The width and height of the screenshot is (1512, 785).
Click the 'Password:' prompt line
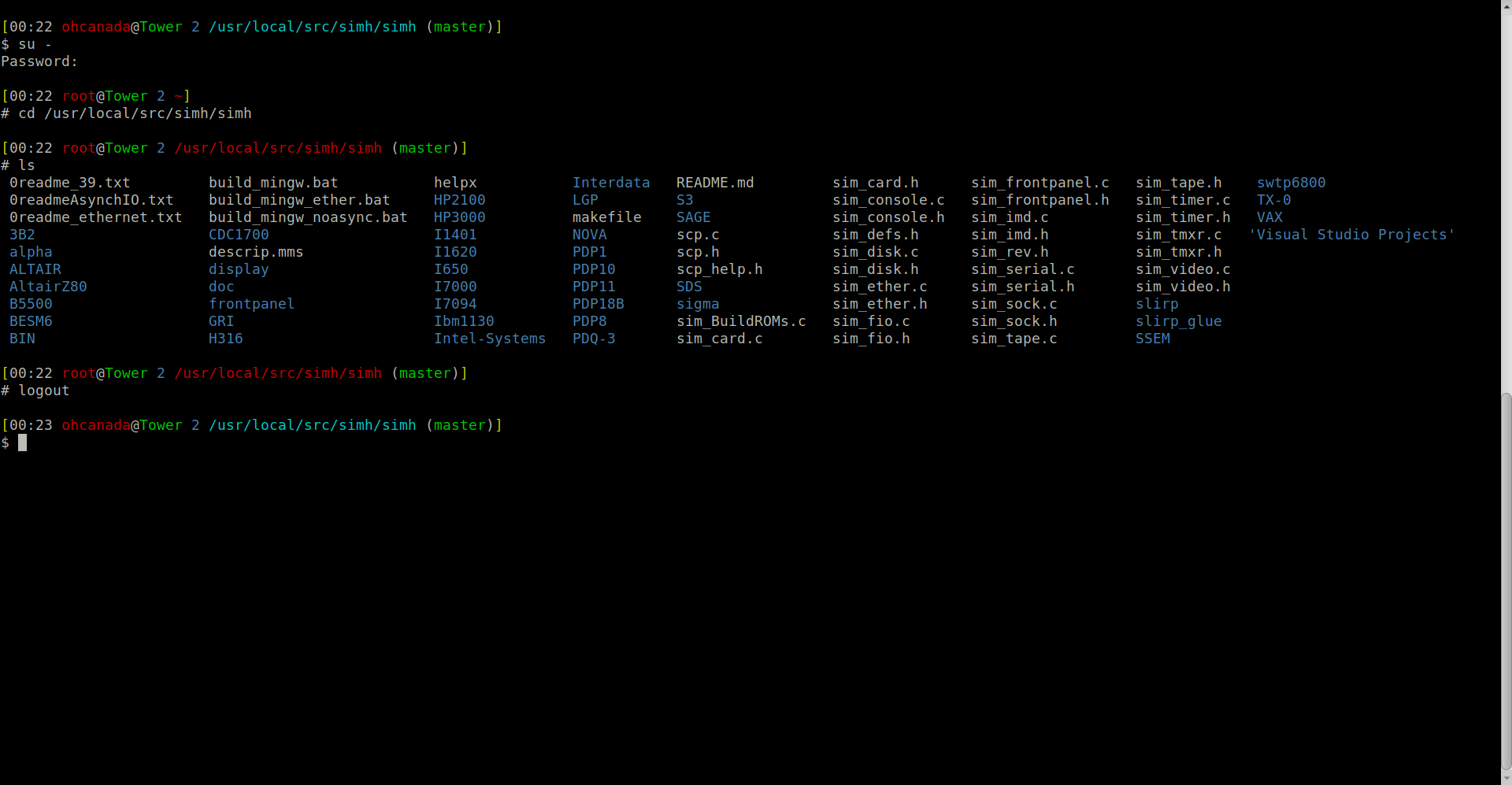click(x=39, y=61)
